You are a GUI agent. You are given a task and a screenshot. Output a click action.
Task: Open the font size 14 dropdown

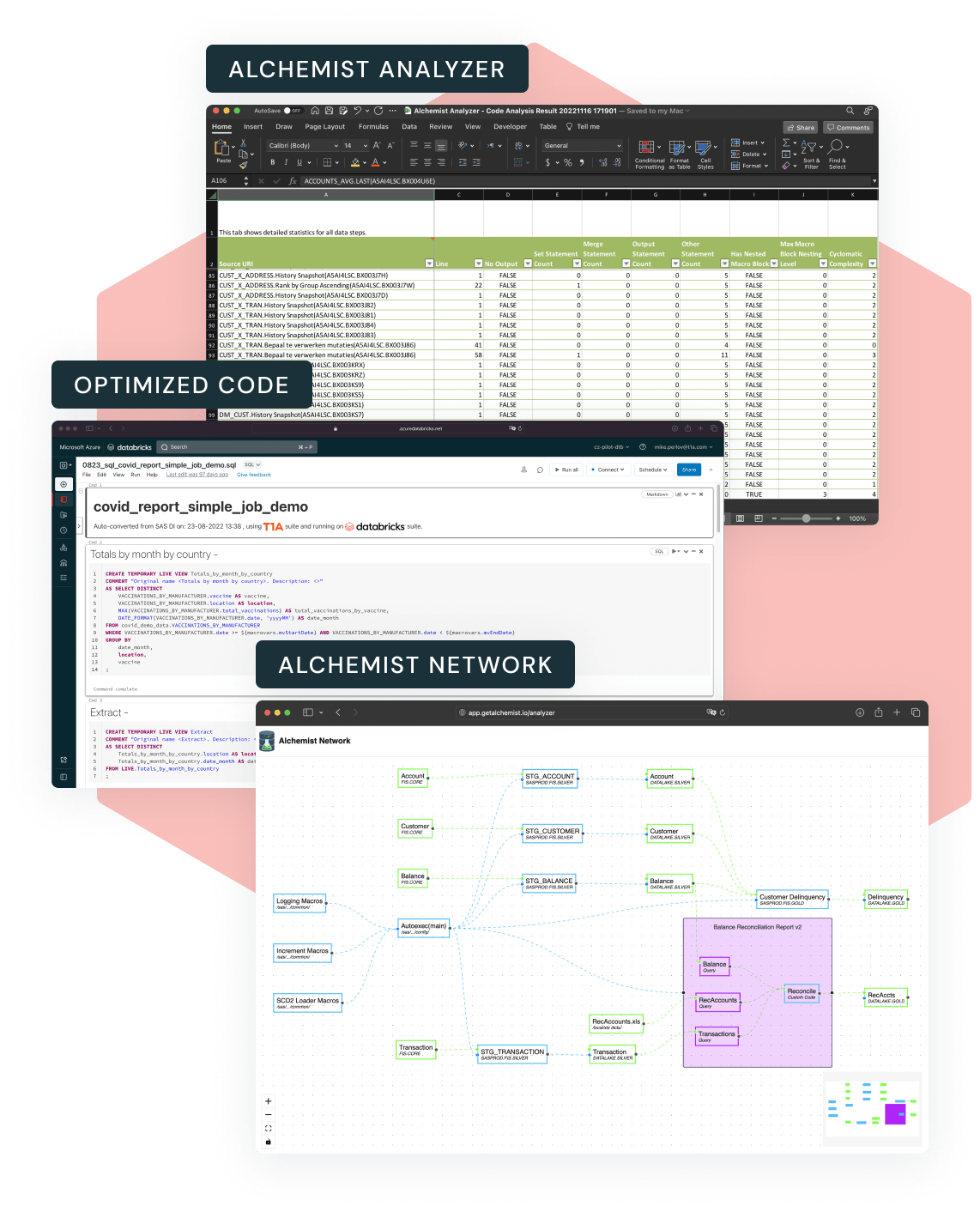coord(354,146)
